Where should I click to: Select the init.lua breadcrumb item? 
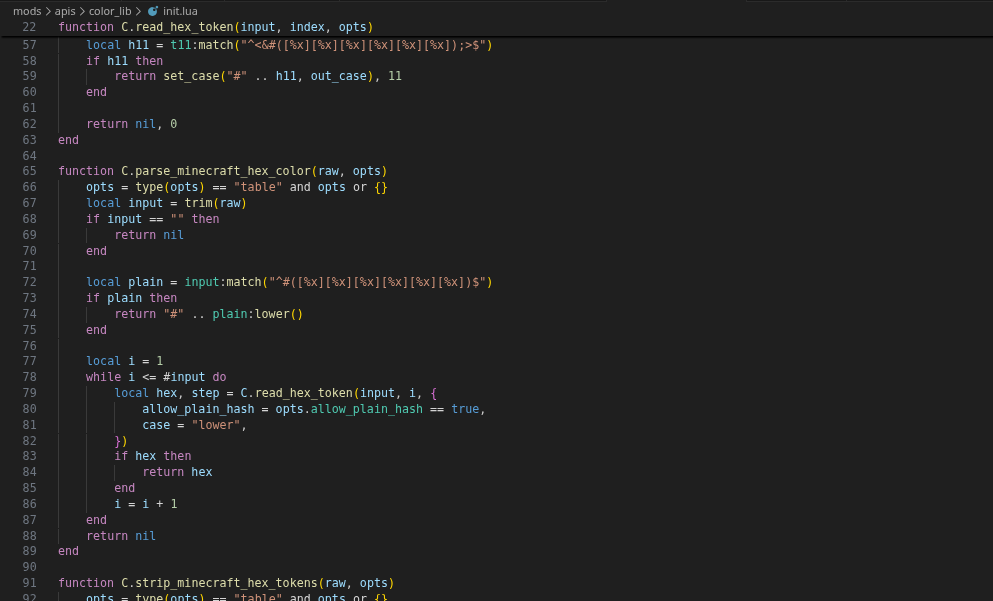[180, 11]
